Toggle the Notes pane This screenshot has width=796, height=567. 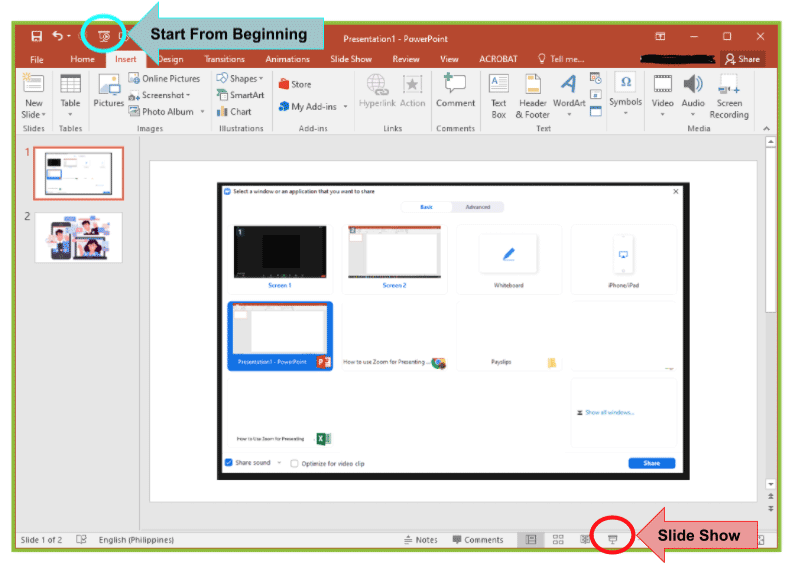[x=420, y=540]
